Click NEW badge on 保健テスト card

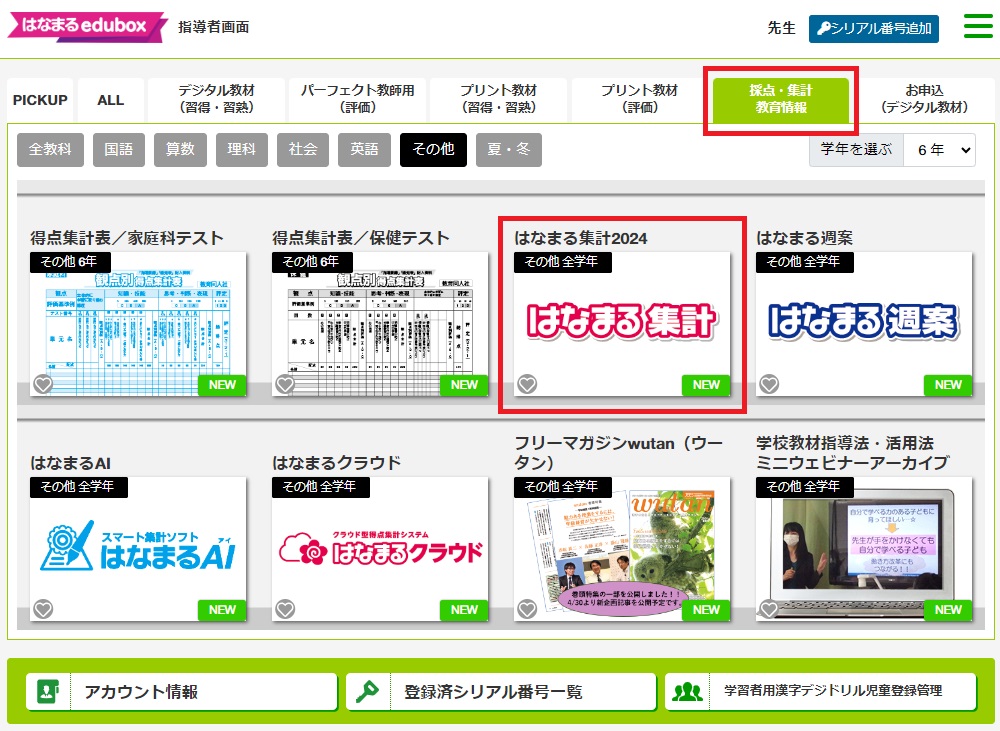464,385
